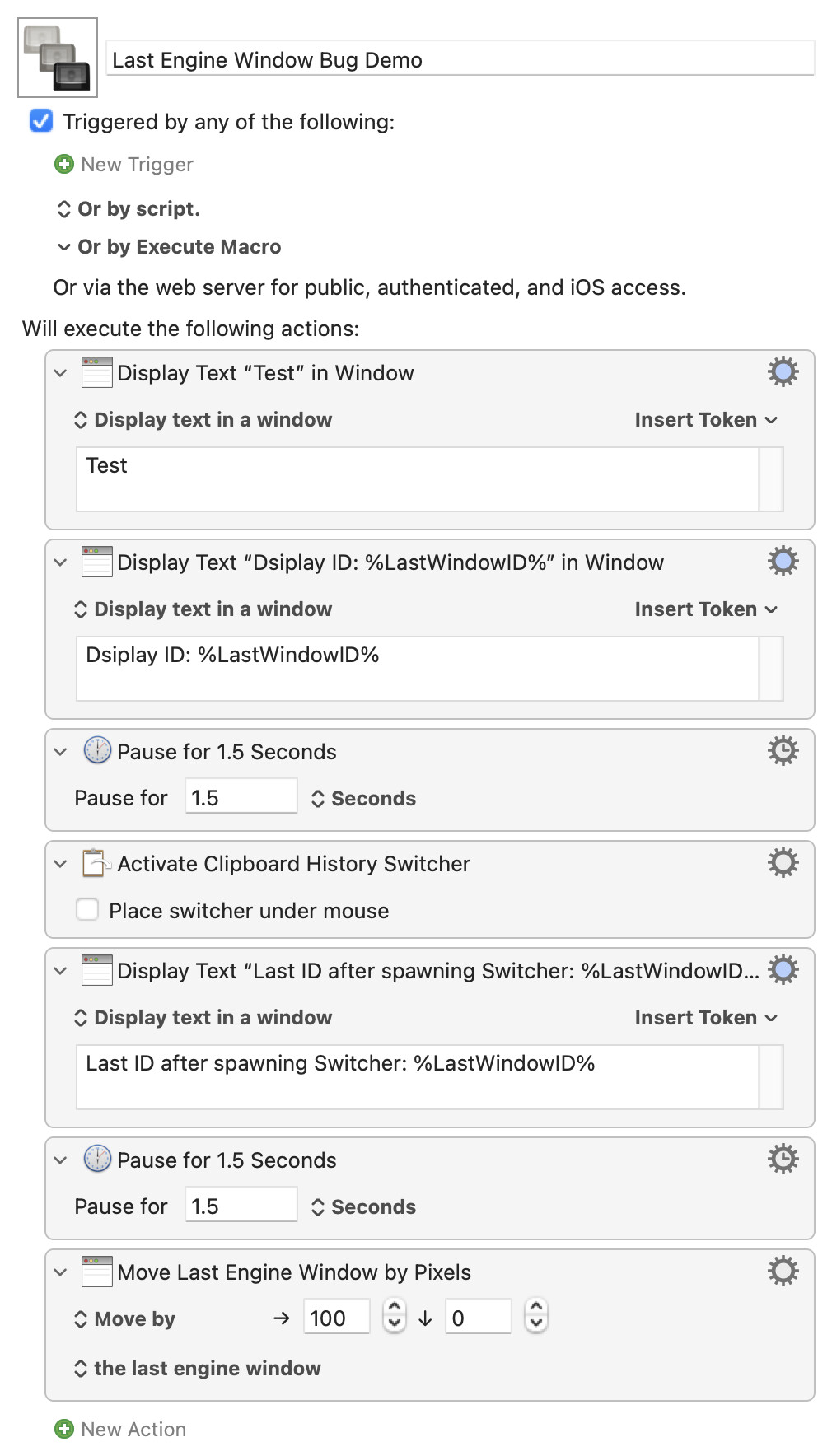832x1456 pixels.
Task: Open "the last engine window" popup menu
Action: click(x=198, y=1369)
